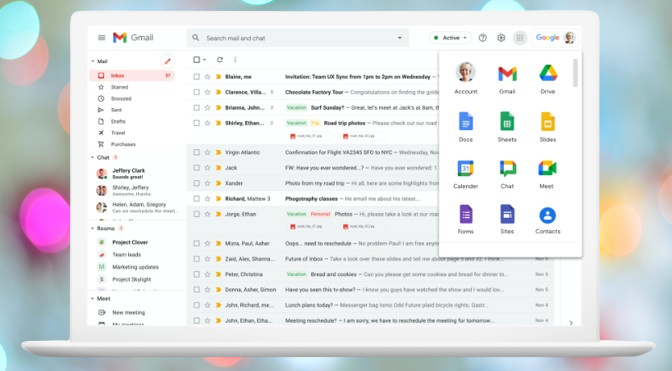Open Chat in the apps panel
This screenshot has height=371, width=672.
(507, 174)
